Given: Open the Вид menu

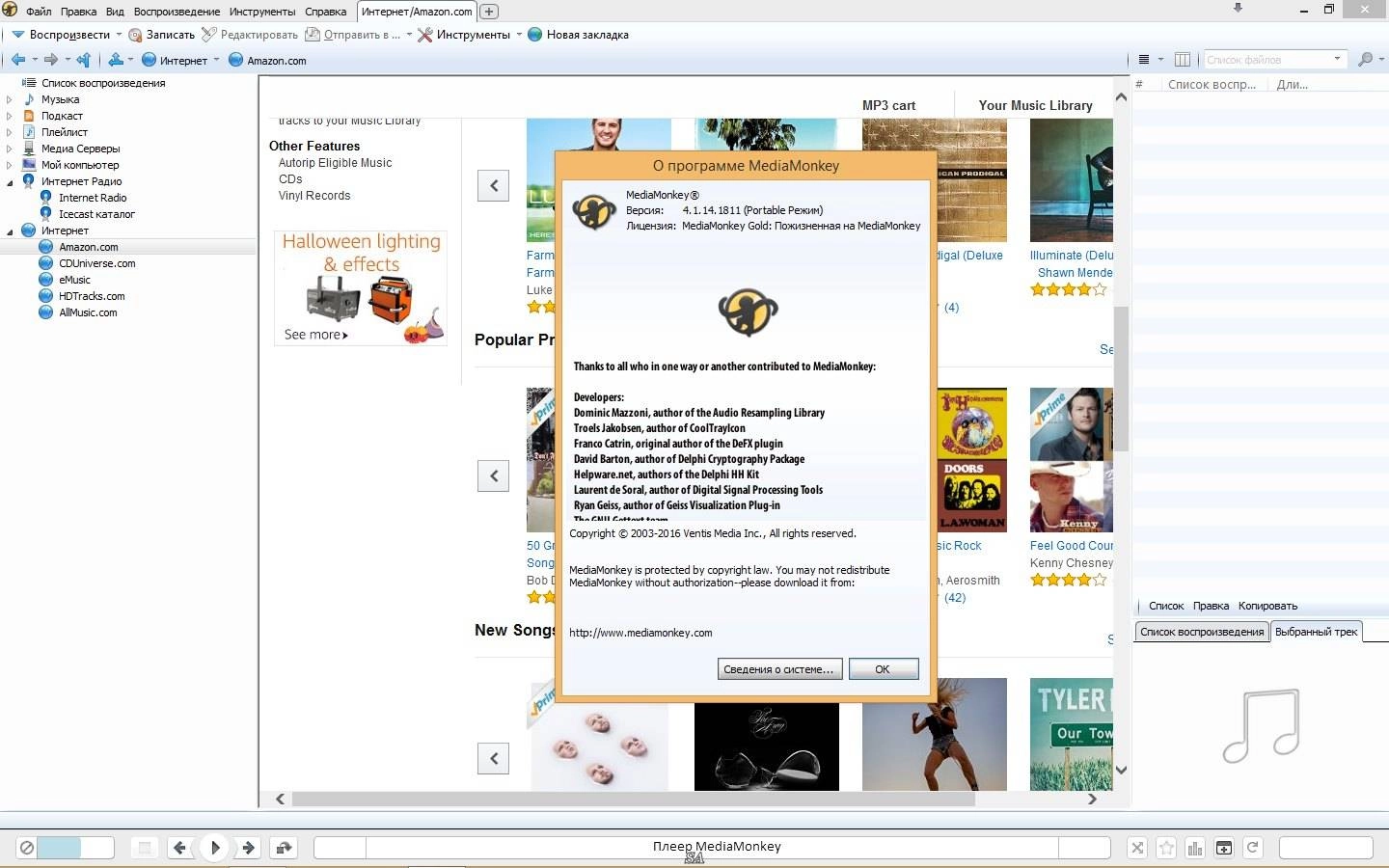Looking at the screenshot, I should click(x=115, y=12).
